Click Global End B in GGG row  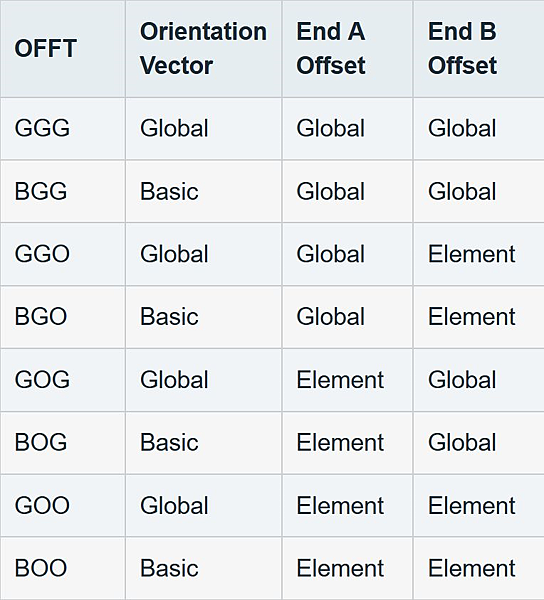462,128
